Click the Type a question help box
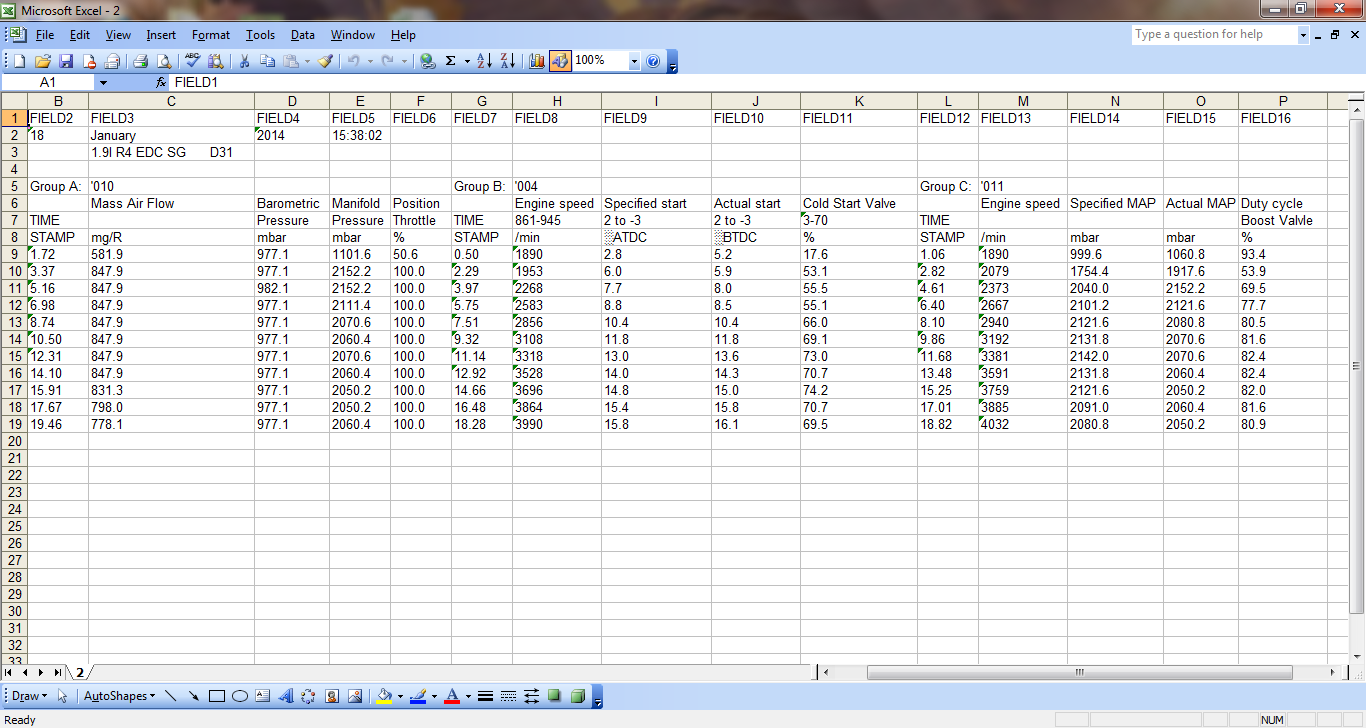The width and height of the screenshot is (1366, 728). (1213, 35)
